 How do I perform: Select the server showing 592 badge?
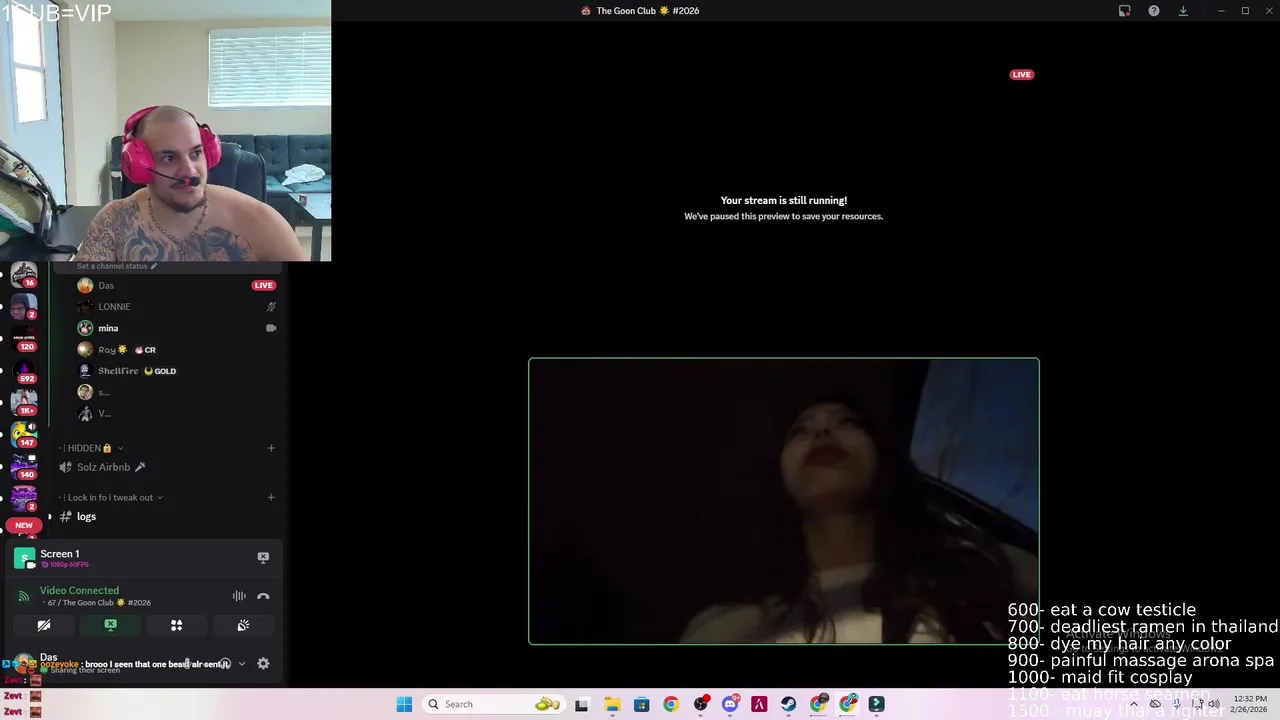[x=24, y=371]
